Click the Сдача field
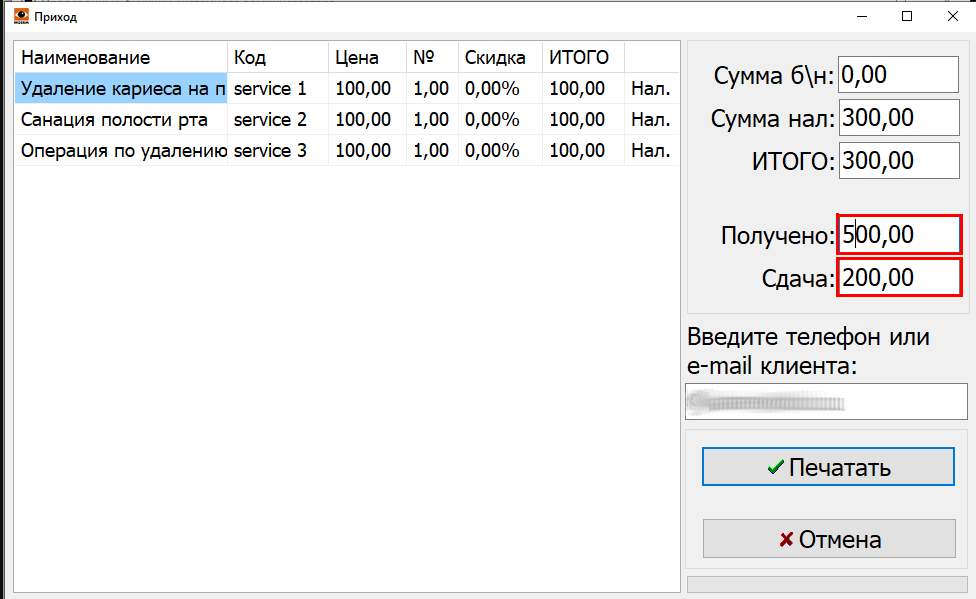976x599 pixels. 898,278
